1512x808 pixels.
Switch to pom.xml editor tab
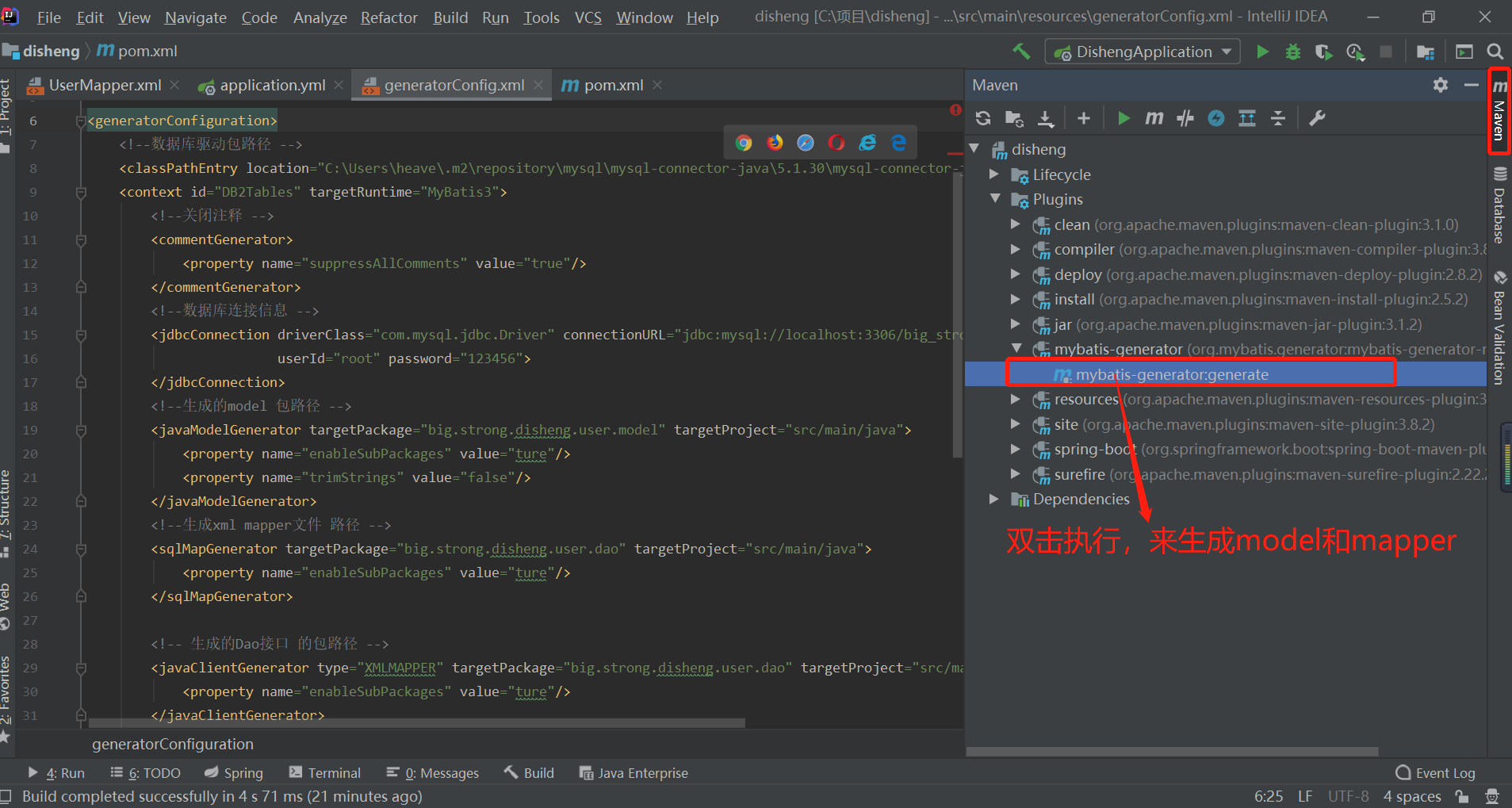[x=613, y=85]
